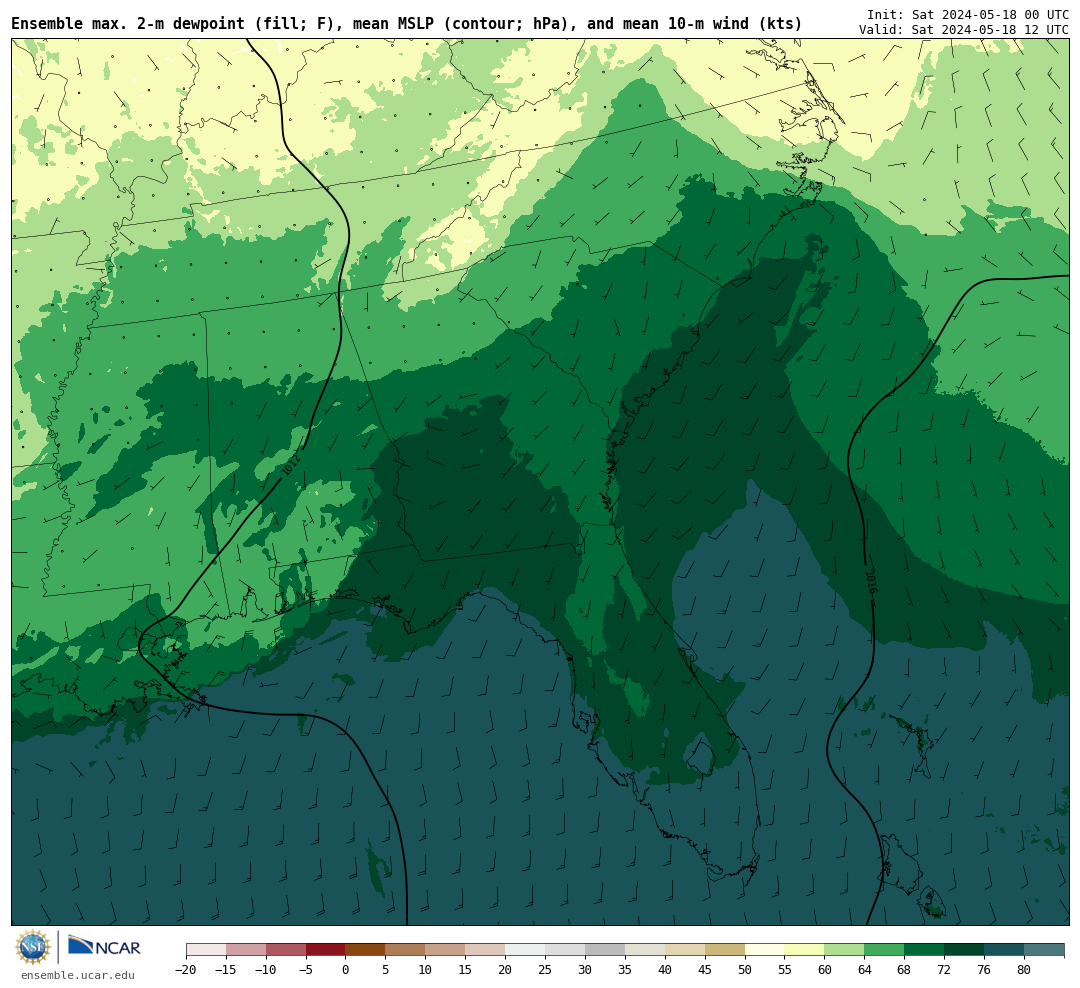Click the colorbar swatch between 60 and 64
This screenshot has height=988, width=1080.
point(844,950)
